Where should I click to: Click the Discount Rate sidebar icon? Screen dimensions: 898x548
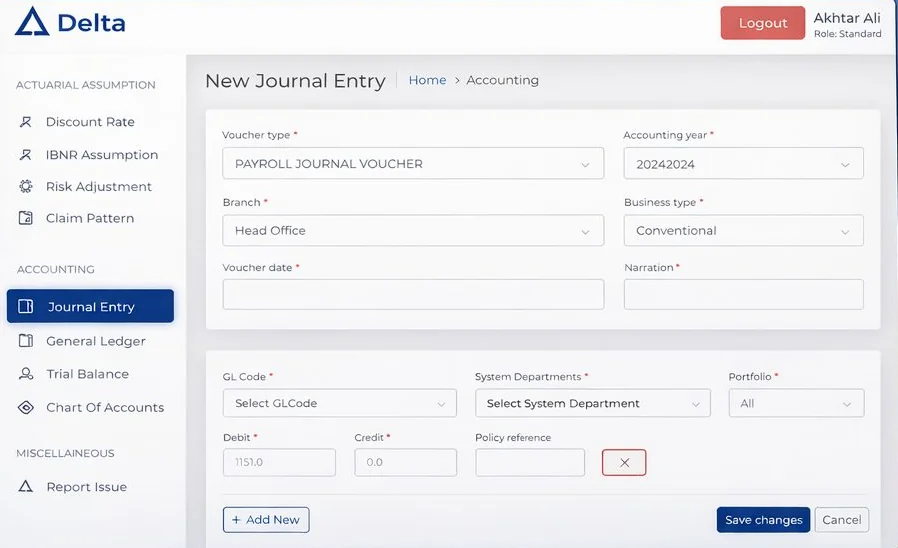pyautogui.click(x=25, y=122)
